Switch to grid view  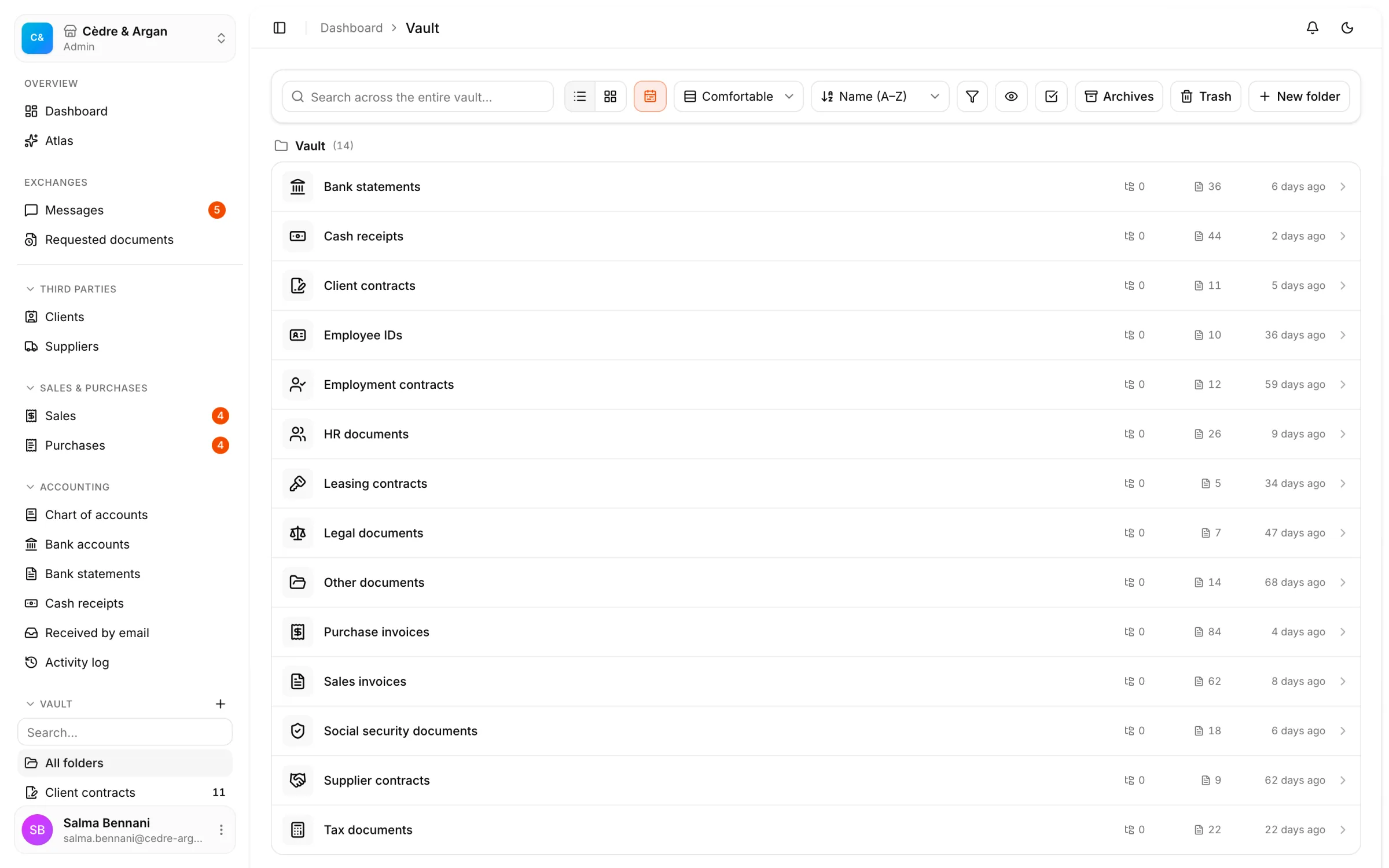tap(610, 96)
